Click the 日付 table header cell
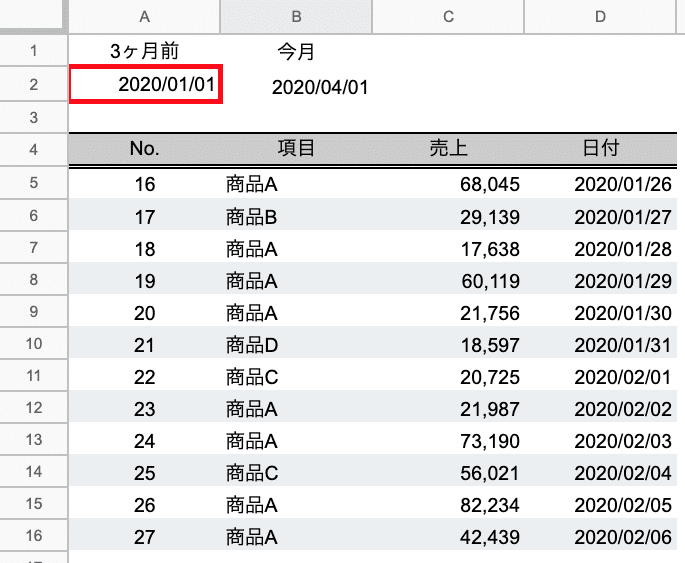 (600, 149)
